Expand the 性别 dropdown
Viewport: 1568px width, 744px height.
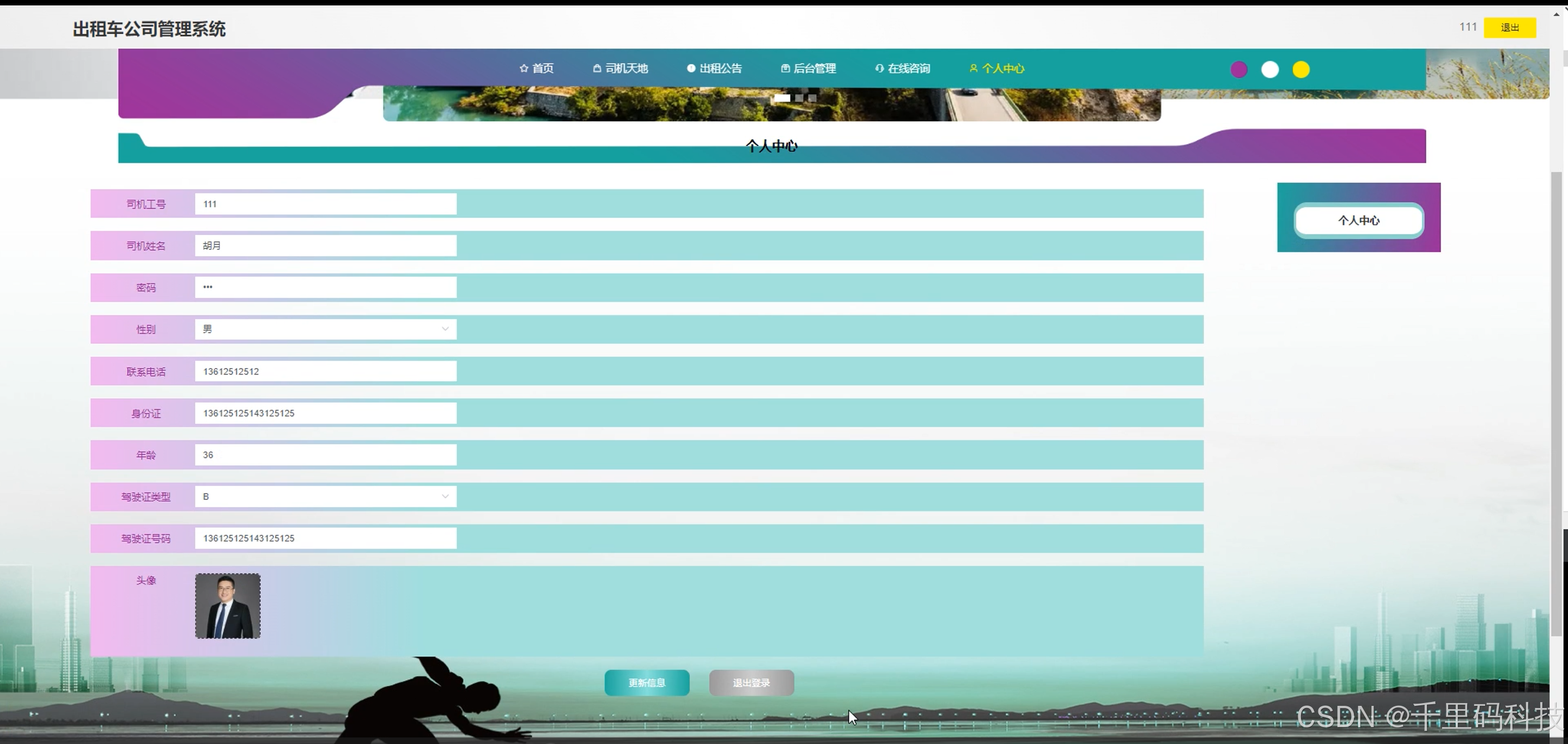326,329
